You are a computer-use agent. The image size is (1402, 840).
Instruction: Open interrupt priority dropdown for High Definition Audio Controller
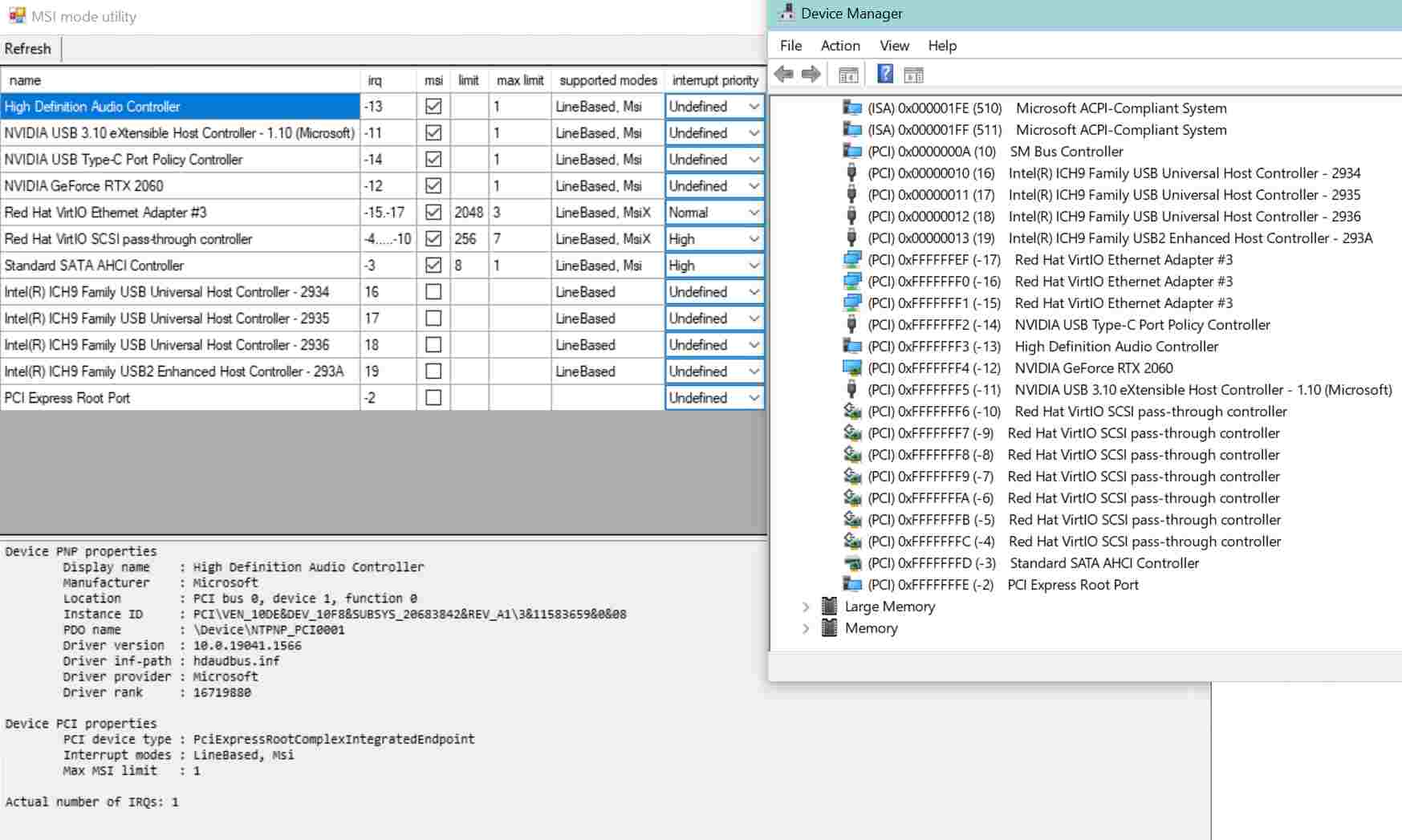pos(714,106)
